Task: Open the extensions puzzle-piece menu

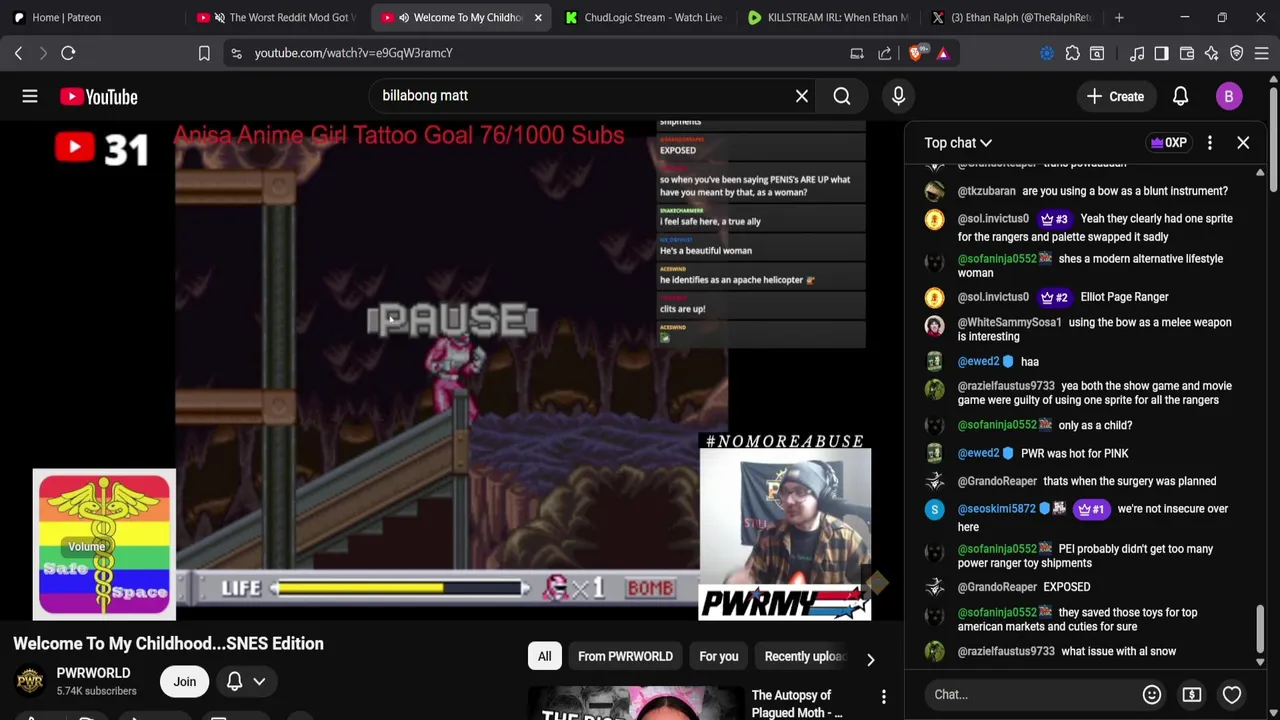Action: point(1072,53)
